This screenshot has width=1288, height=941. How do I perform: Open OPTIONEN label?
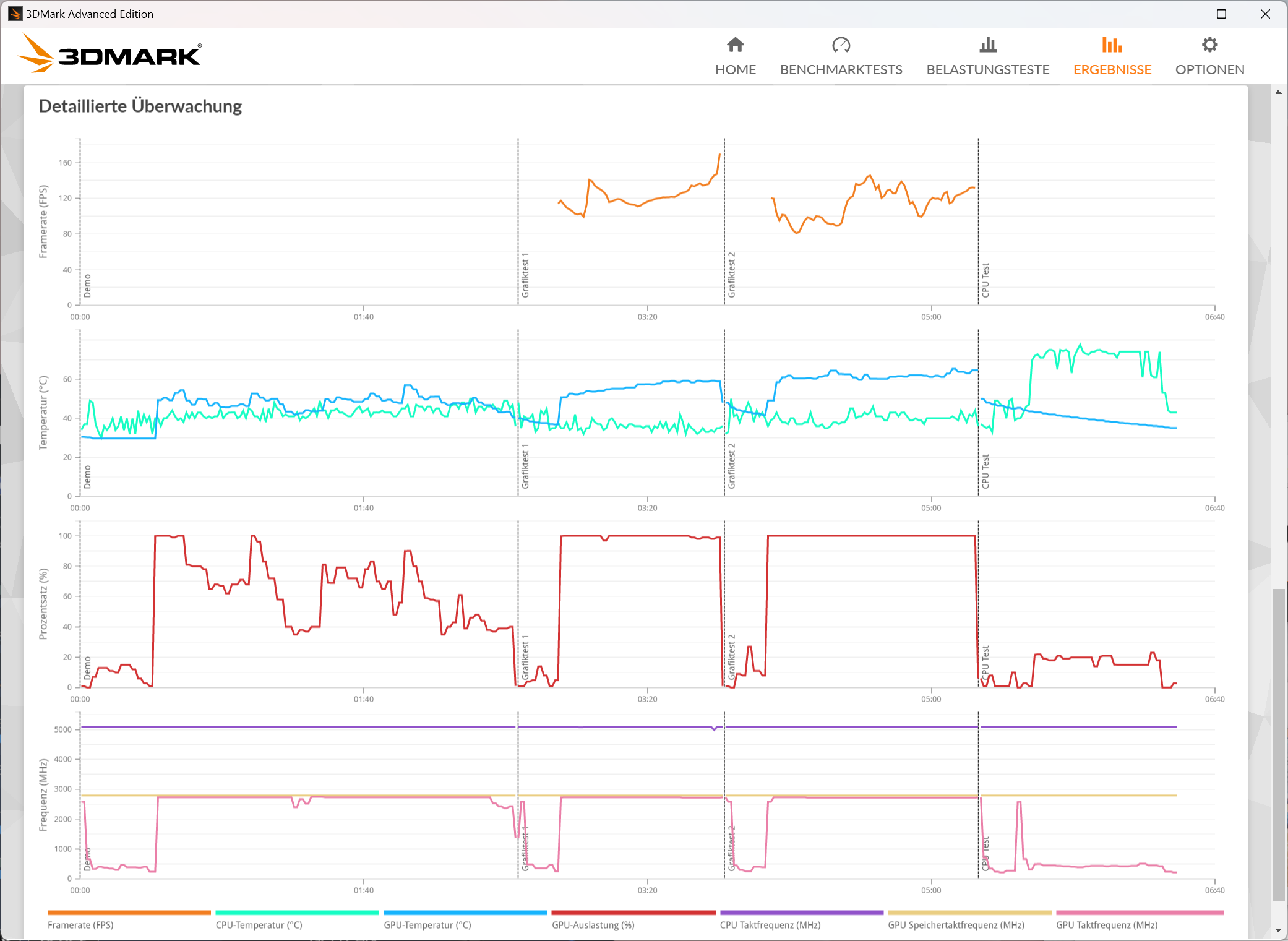[x=1209, y=69]
